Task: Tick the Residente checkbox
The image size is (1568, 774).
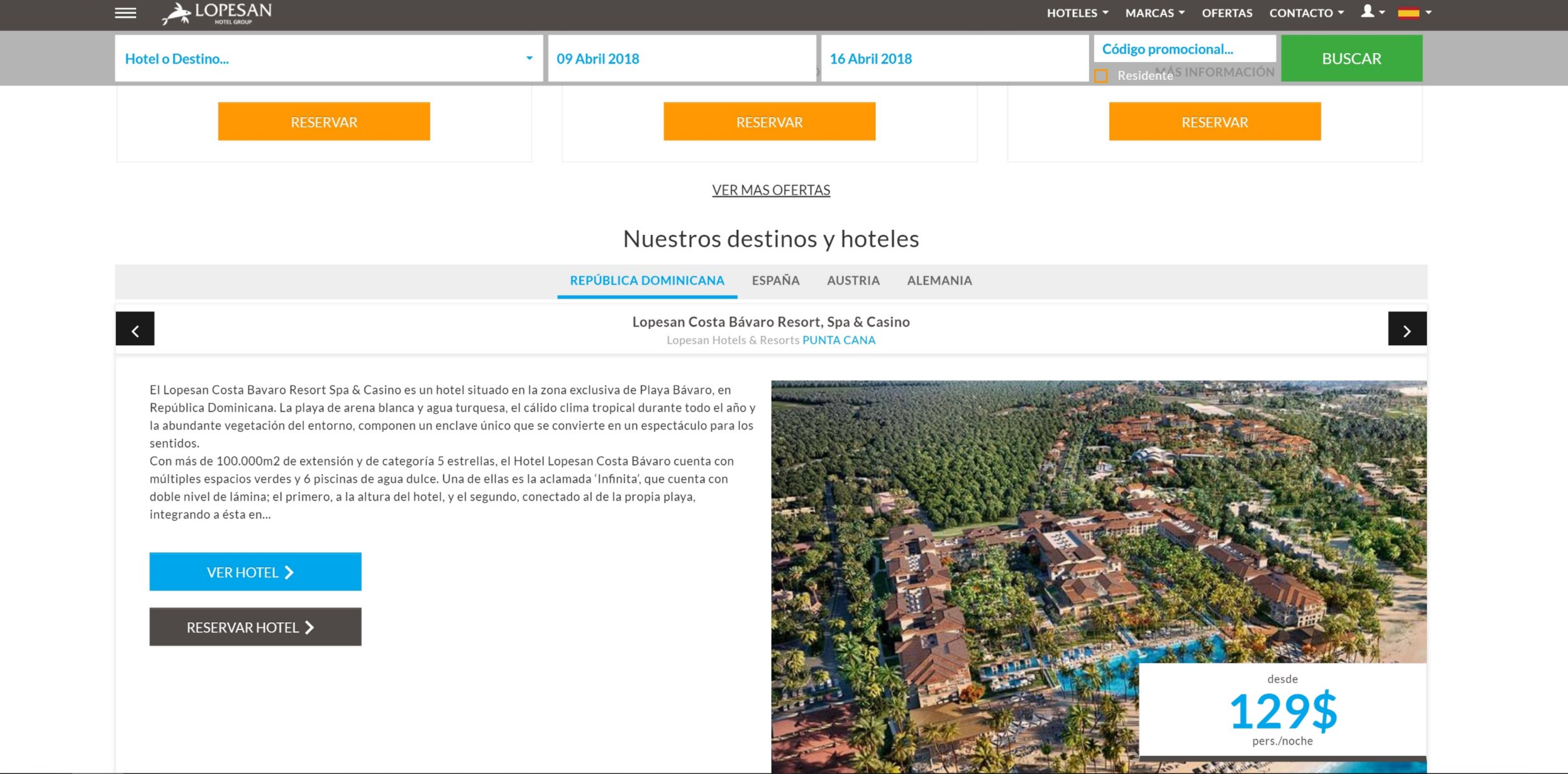Action: coord(1100,76)
